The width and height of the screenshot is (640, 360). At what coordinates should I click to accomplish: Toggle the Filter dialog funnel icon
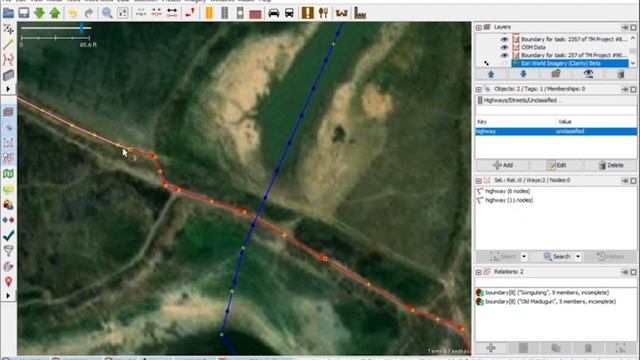pyautogui.click(x=8, y=251)
